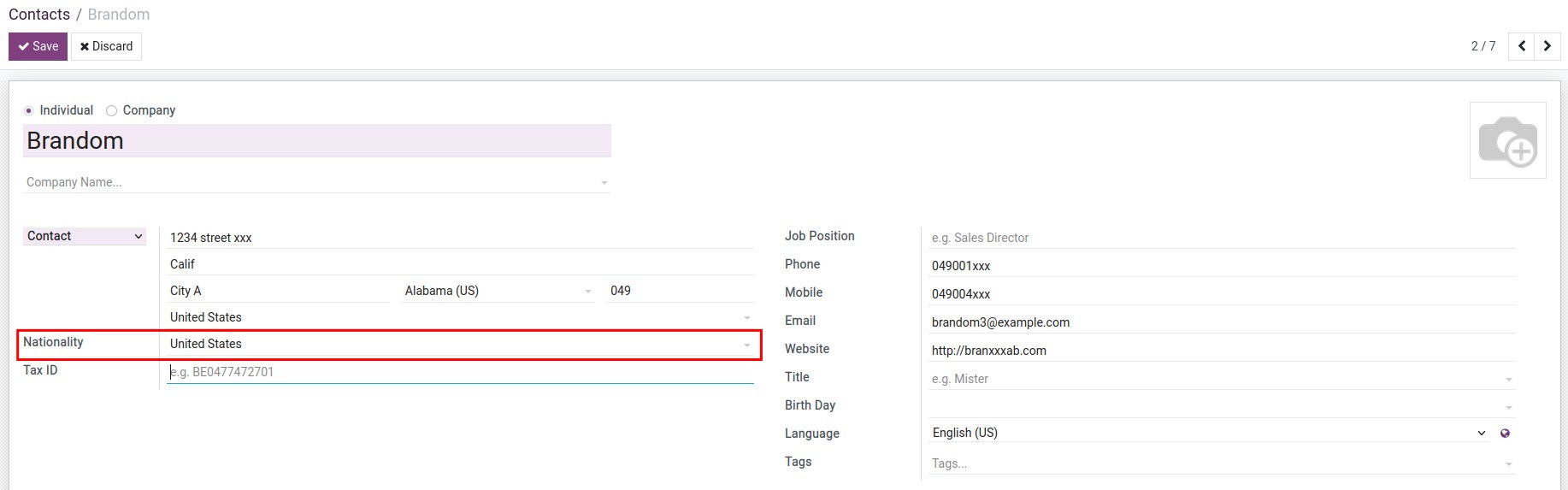The image size is (1568, 490).
Task: Click the Job Position field
Action: [1221, 238]
